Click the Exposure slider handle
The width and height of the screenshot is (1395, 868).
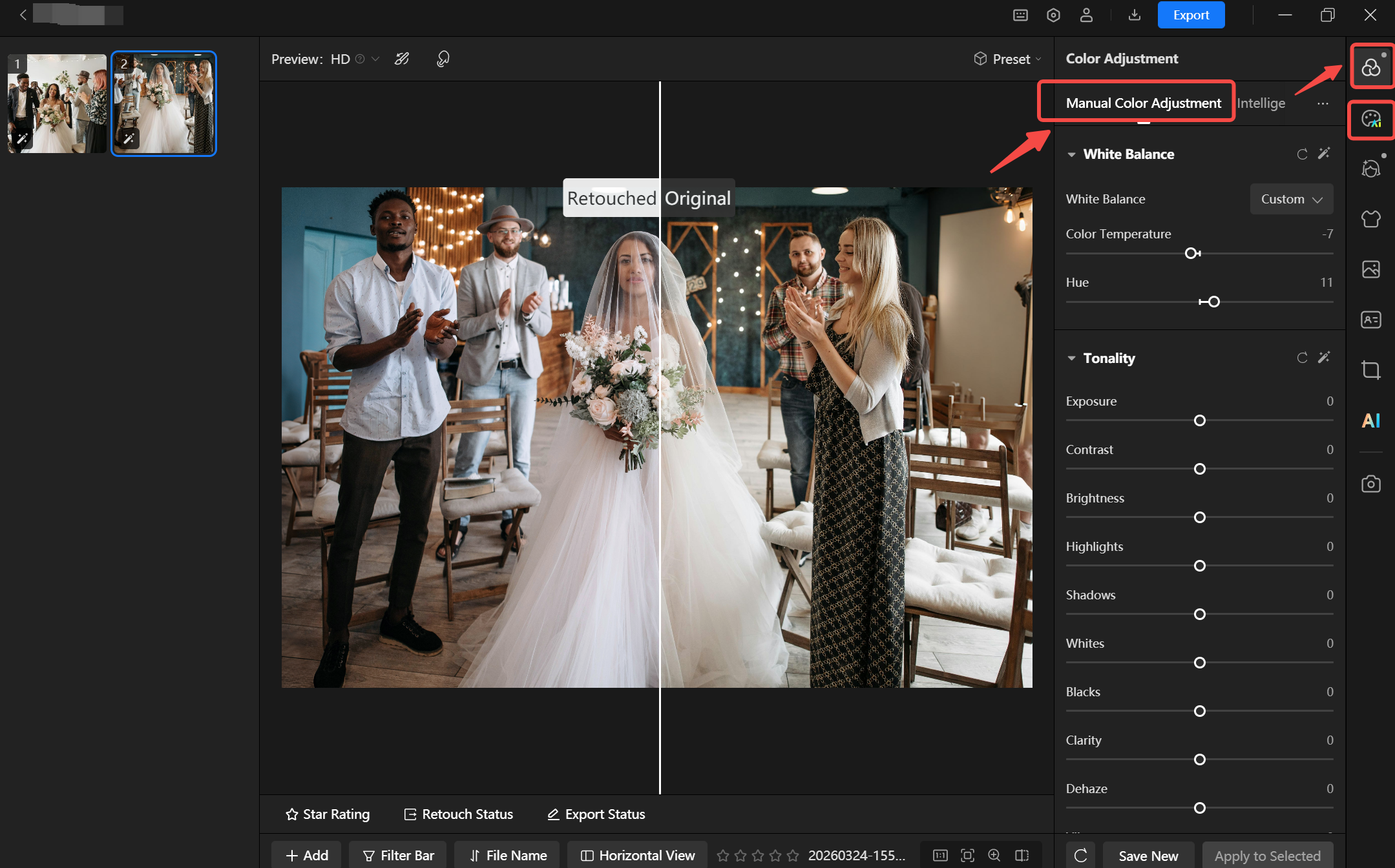tap(1199, 420)
